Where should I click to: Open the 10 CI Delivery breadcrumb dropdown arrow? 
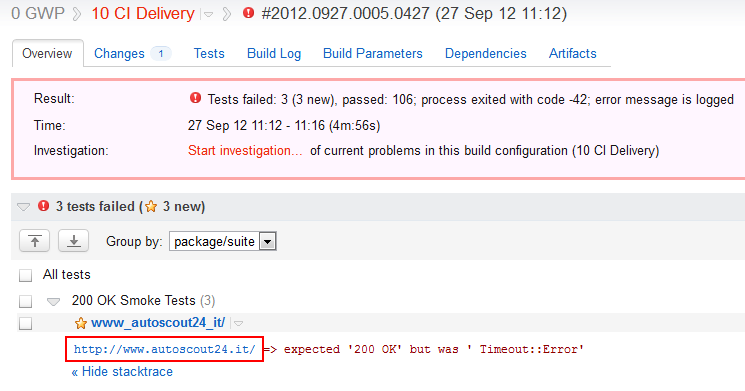coord(209,15)
